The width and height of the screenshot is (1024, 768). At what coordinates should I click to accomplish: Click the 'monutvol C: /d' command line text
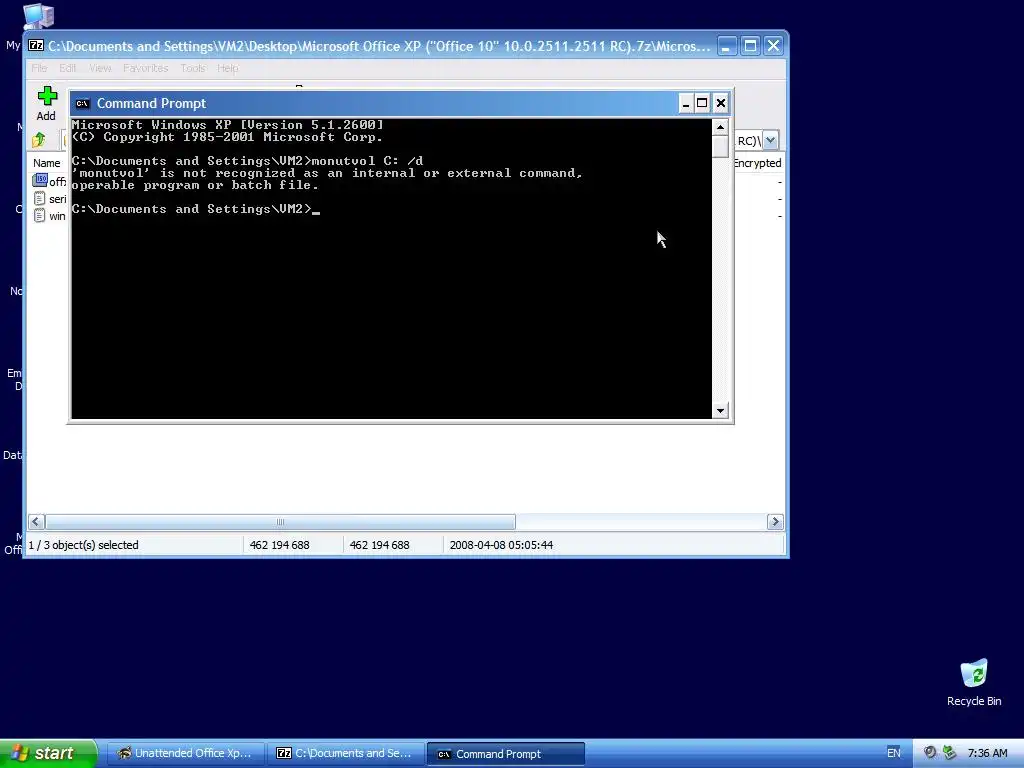[368, 161]
